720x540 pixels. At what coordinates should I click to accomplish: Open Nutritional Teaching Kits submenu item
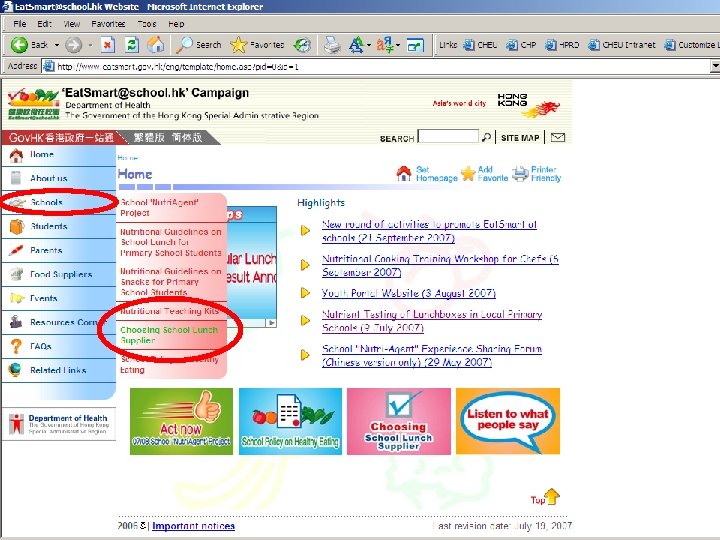pyautogui.click(x=169, y=311)
